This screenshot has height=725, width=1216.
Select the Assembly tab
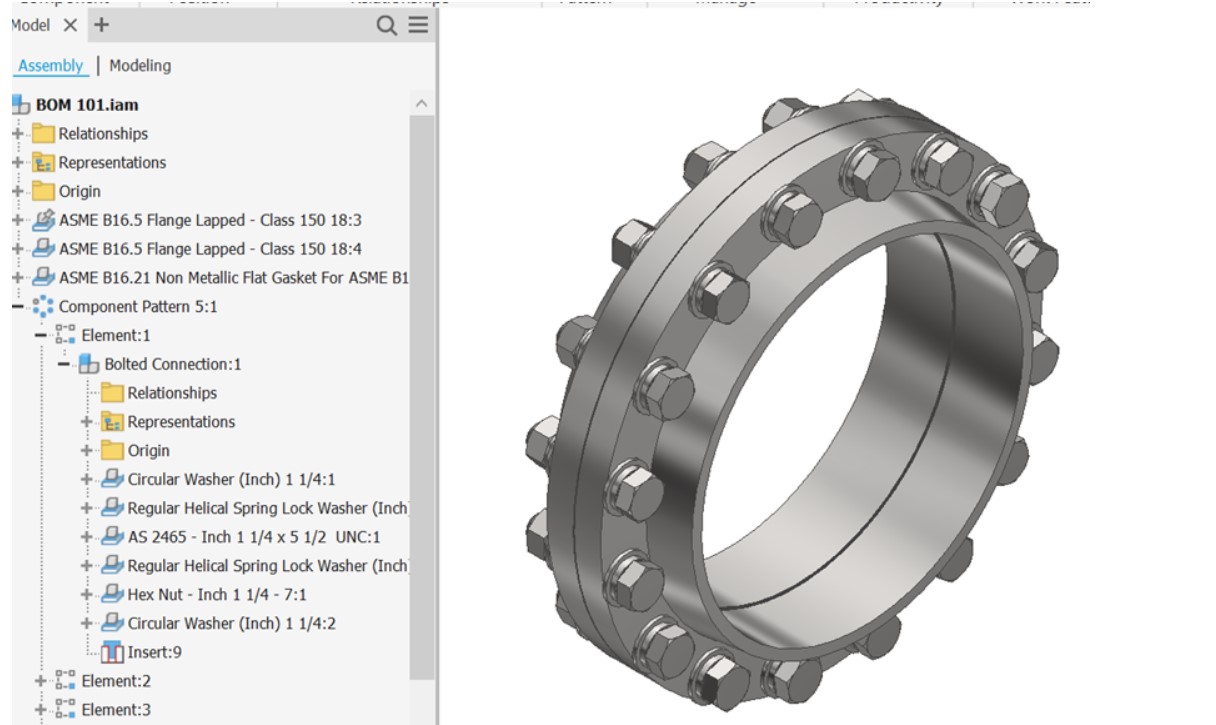click(50, 66)
